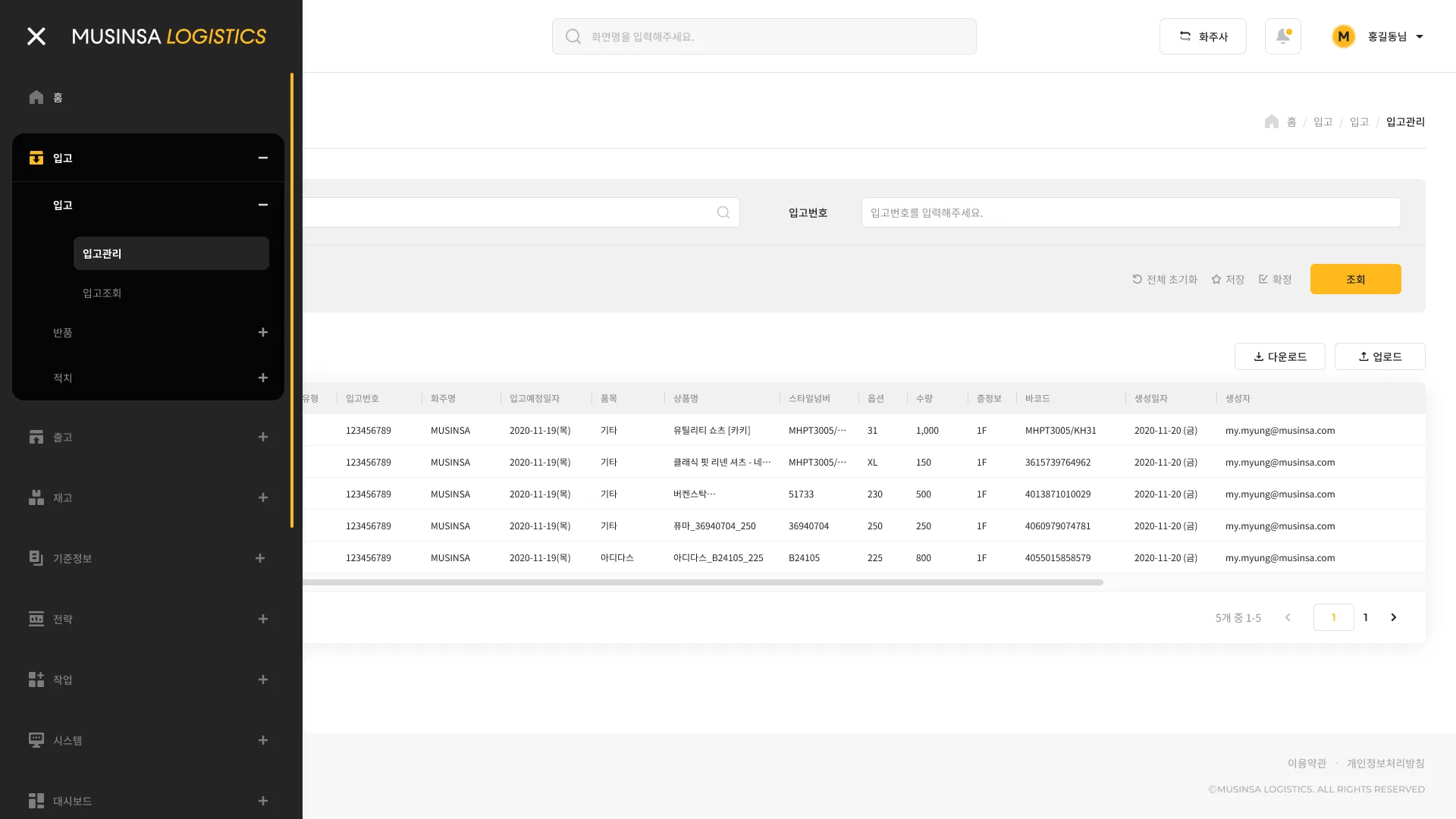Click the 입고 inbound box icon
This screenshot has width=1456, height=819.
click(x=36, y=158)
